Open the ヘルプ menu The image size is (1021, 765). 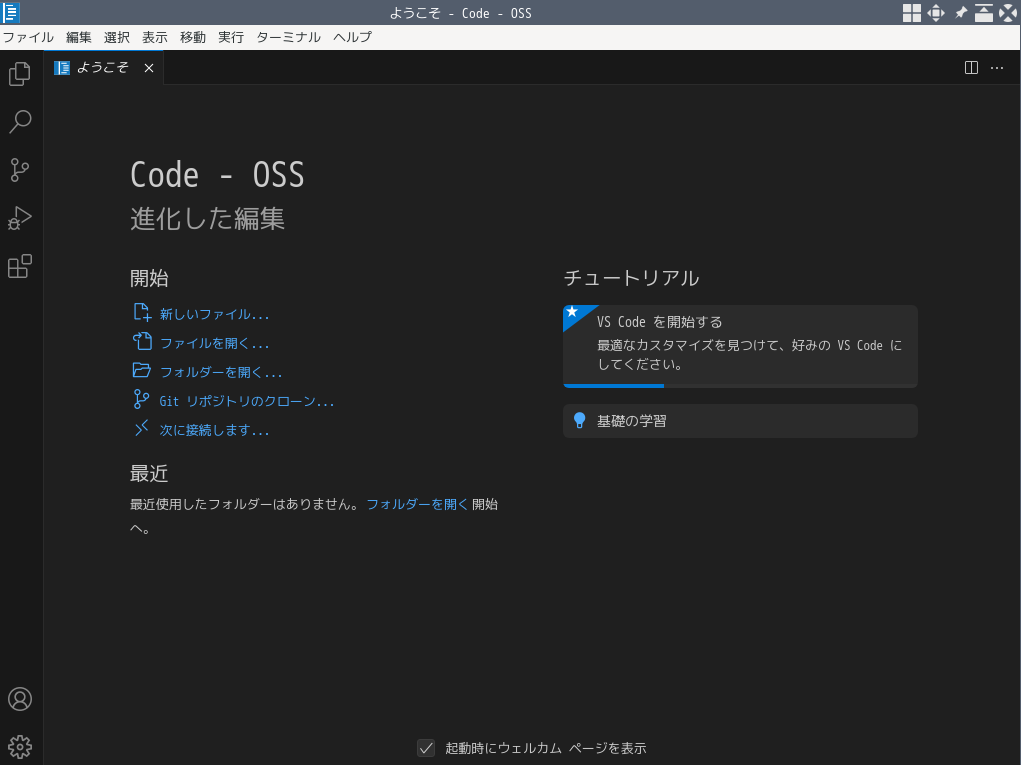[352, 37]
